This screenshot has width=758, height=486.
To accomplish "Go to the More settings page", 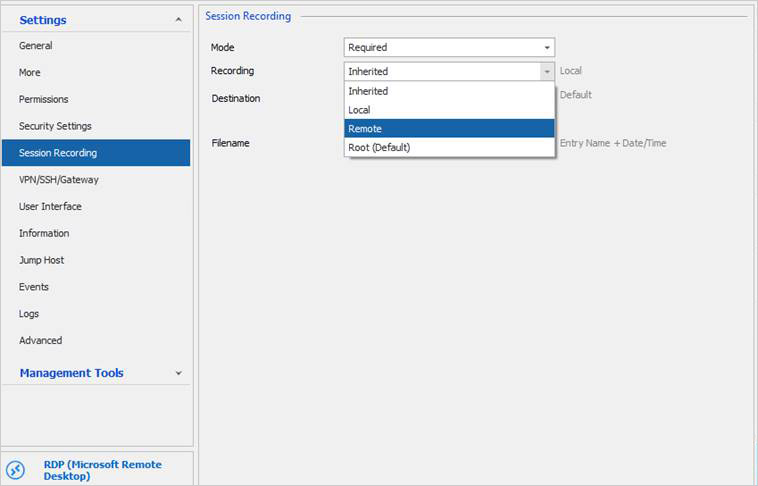I will click(30, 73).
